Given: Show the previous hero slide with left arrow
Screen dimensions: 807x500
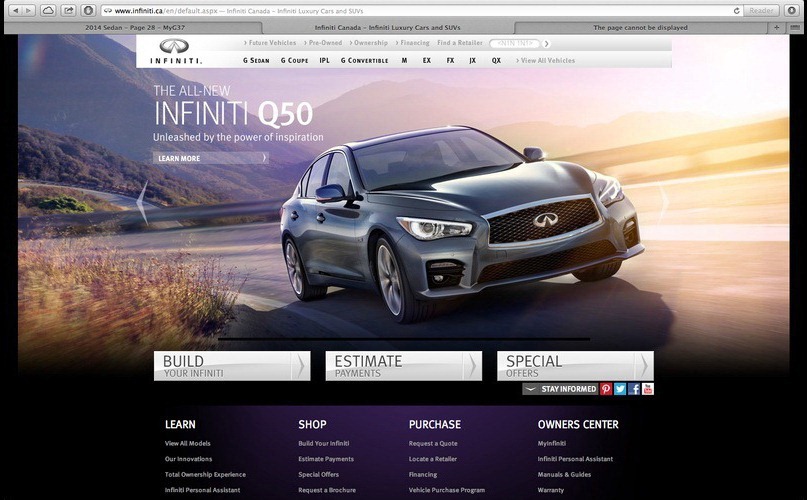Looking at the screenshot, I should (143, 203).
